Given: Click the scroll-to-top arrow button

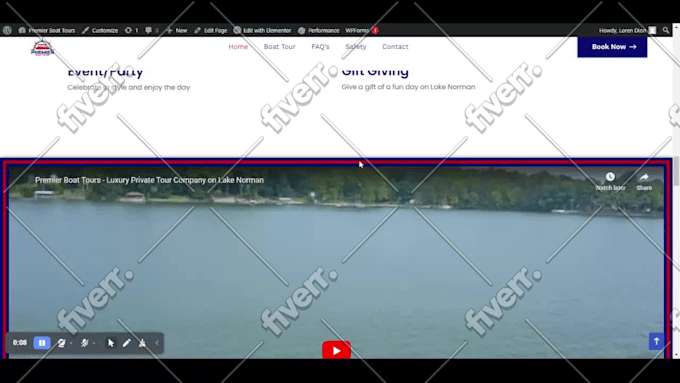Looking at the screenshot, I should pyautogui.click(x=656, y=341).
